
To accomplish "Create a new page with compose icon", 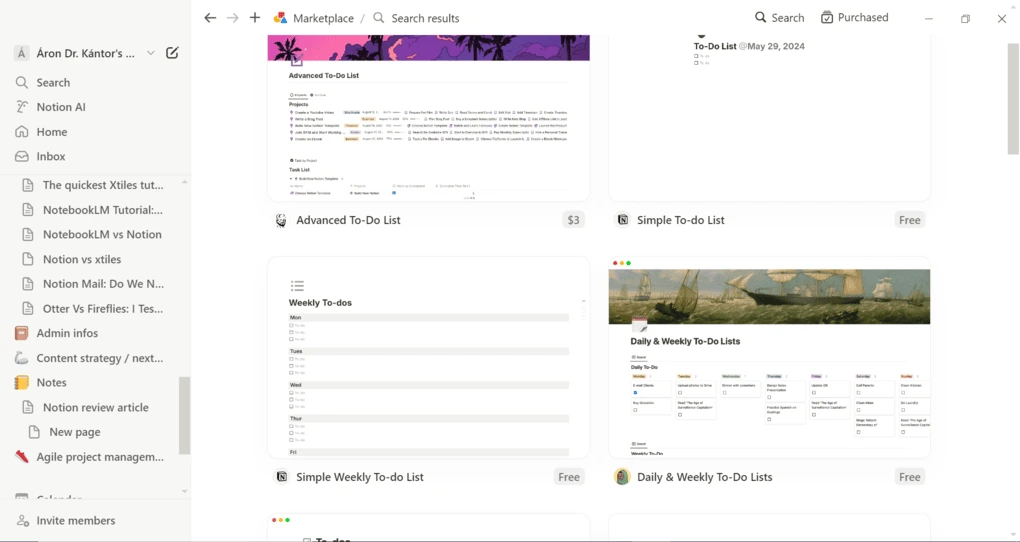I will point(172,53).
